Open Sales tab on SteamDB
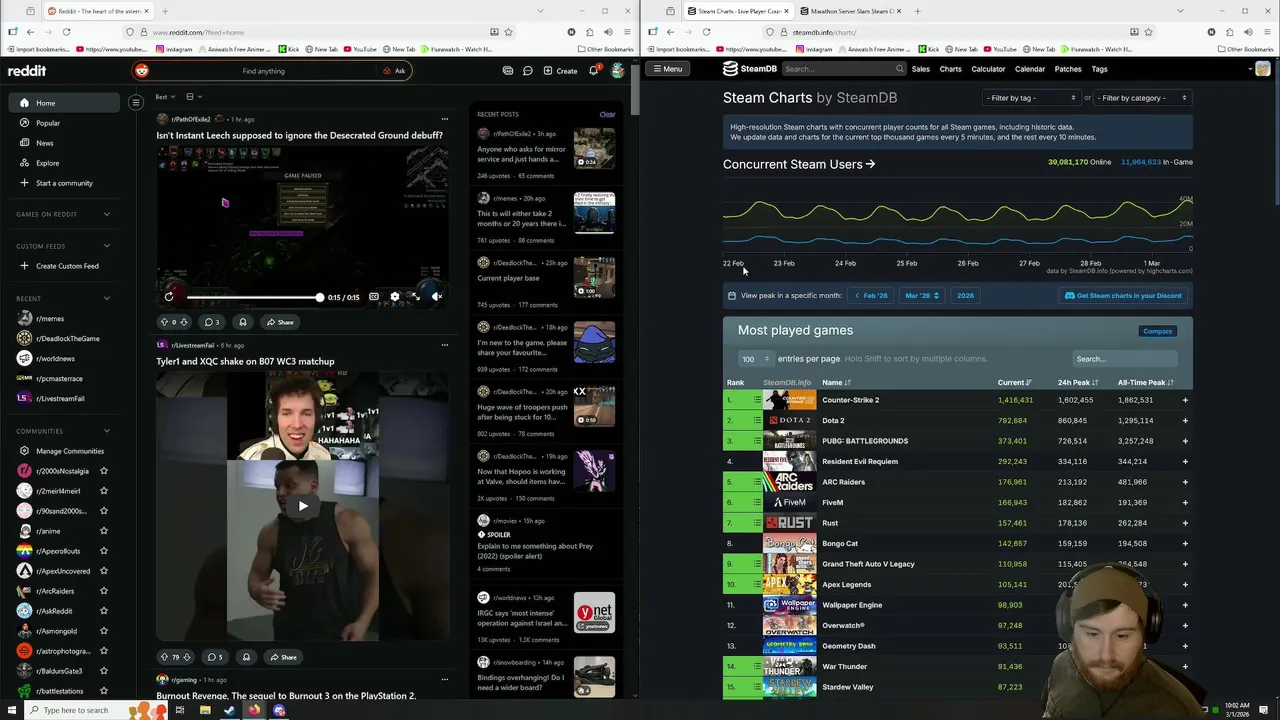 point(920,69)
